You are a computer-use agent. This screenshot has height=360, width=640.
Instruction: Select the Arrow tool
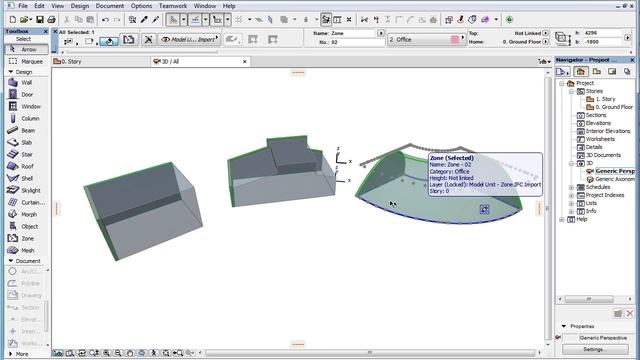click(26, 49)
